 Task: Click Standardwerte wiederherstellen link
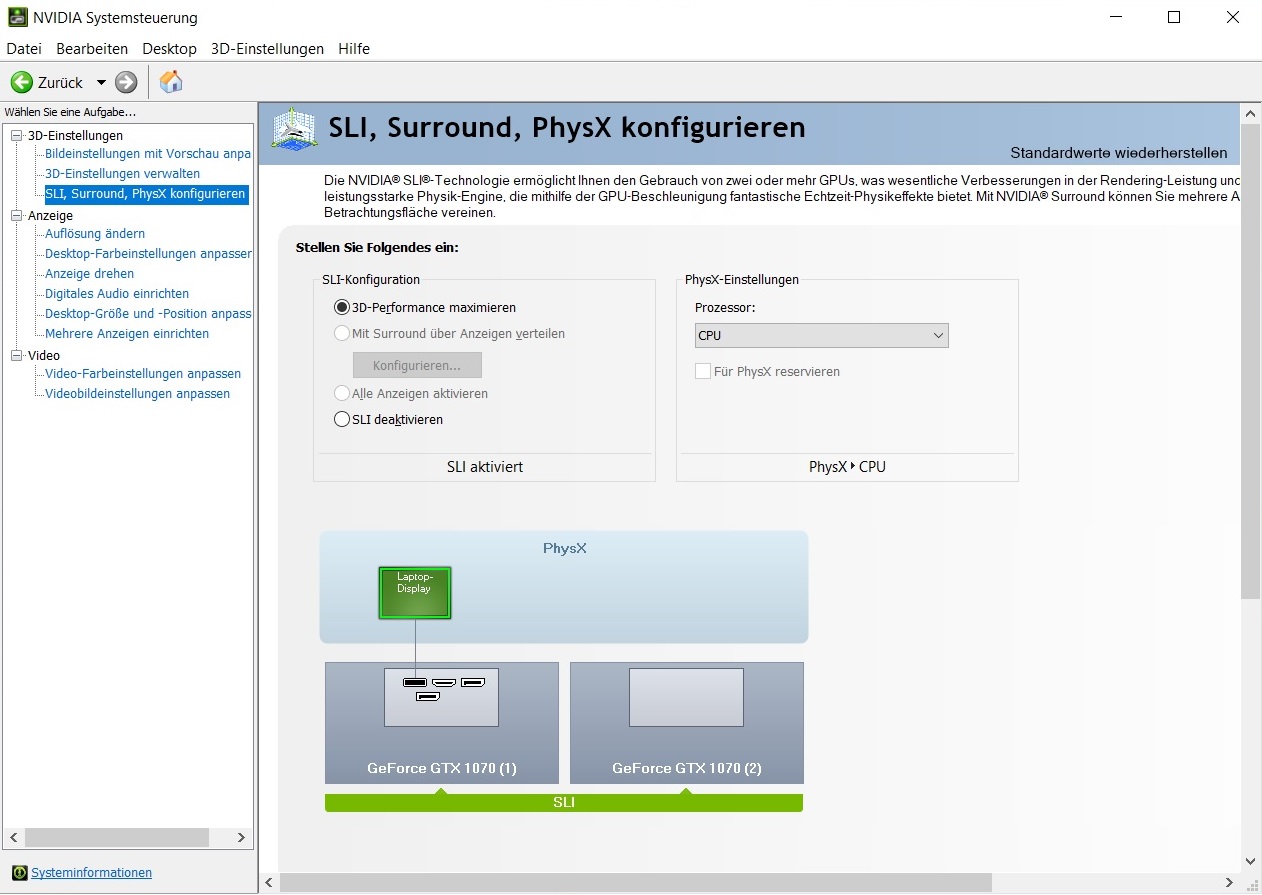pyautogui.click(x=1118, y=153)
